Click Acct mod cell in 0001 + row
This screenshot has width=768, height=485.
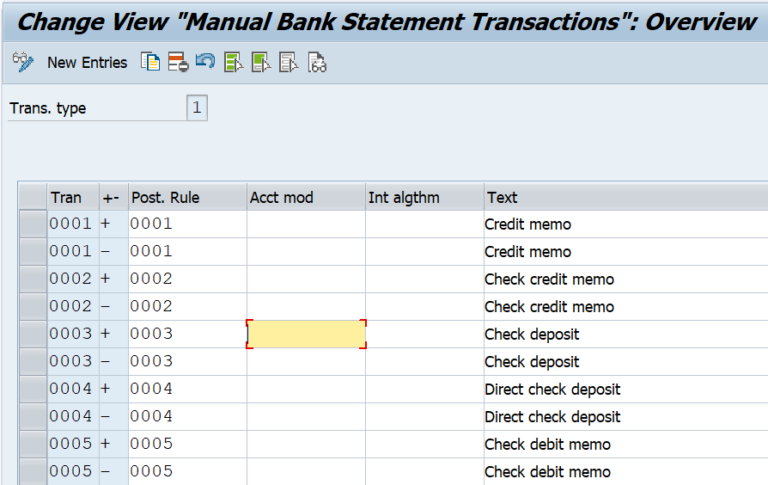[x=306, y=224]
